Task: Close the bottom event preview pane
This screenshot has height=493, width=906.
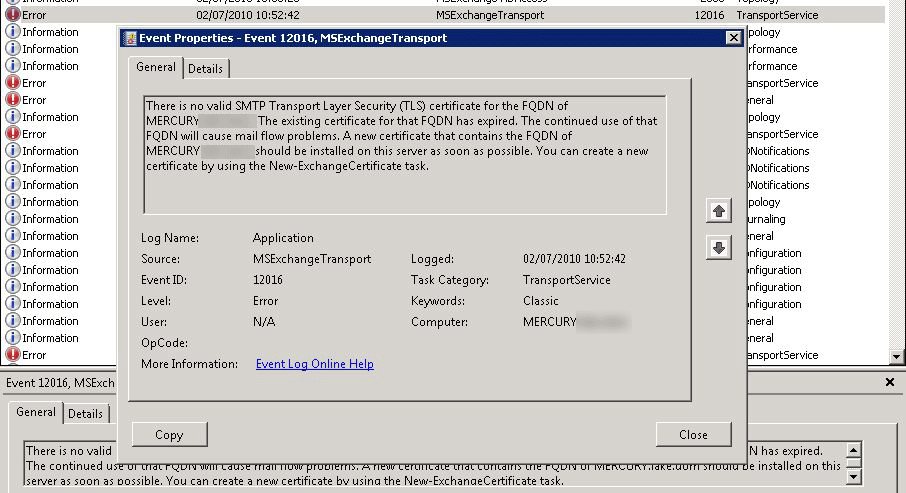Action: point(890,382)
